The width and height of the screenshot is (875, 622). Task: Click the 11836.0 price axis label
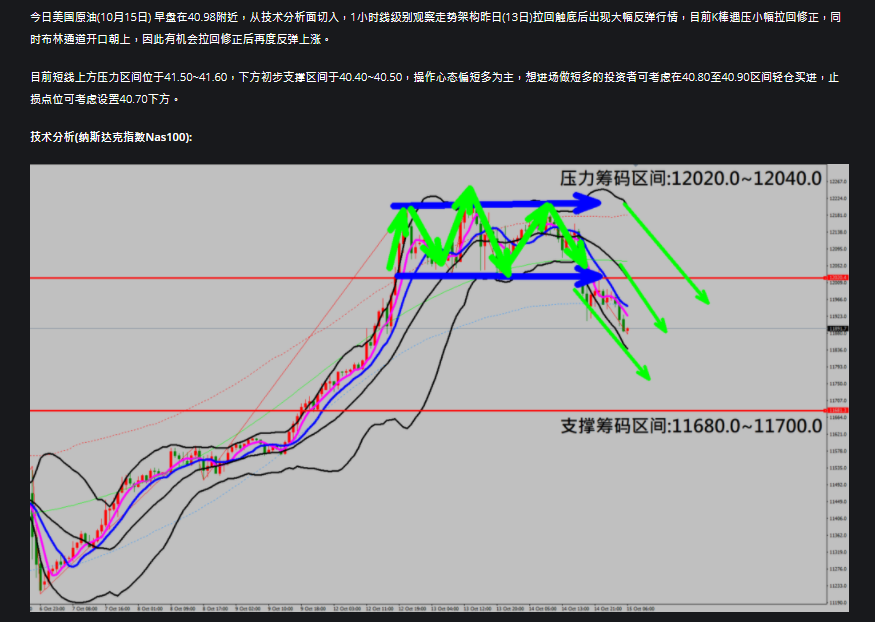(838, 350)
